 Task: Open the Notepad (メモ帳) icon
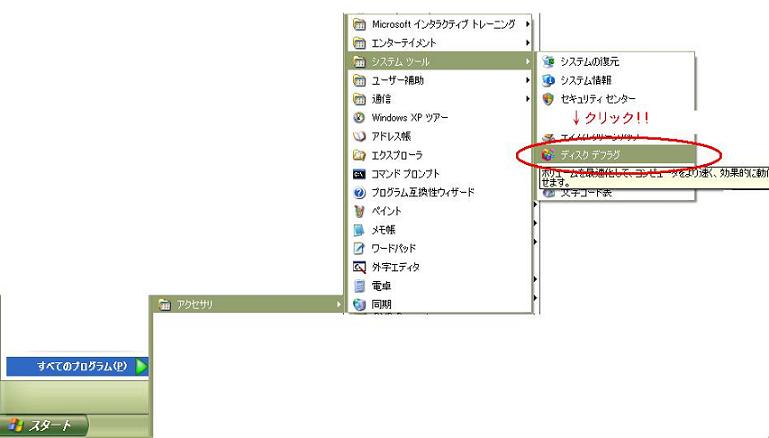[x=360, y=230]
